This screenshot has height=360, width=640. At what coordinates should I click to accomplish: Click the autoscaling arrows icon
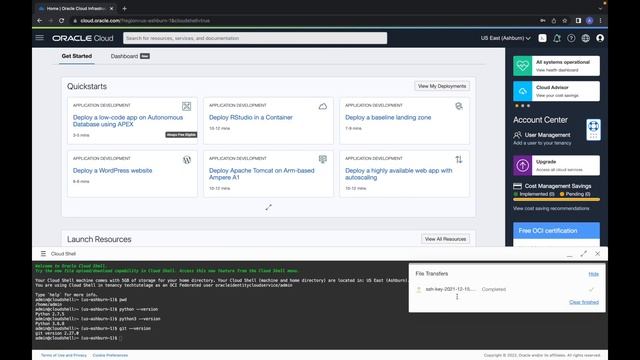[x=459, y=160]
